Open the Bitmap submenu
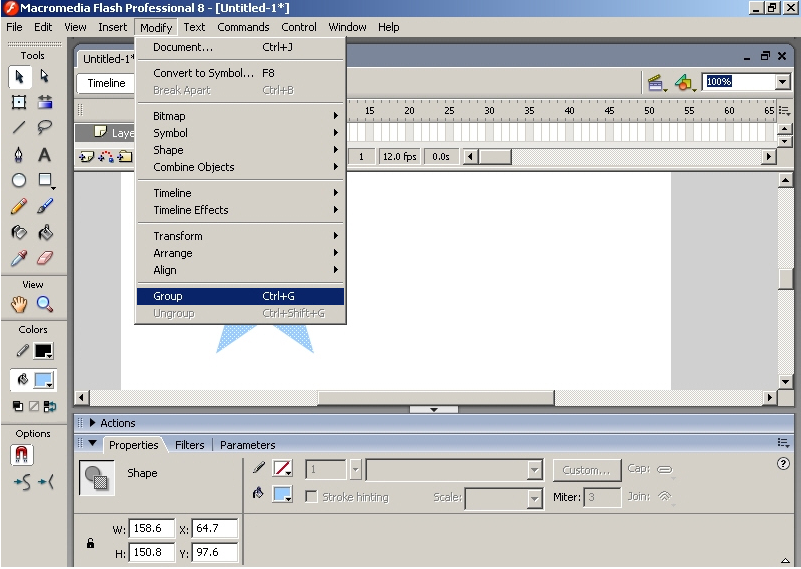Viewport: 801px width, 569px height. click(x=241, y=116)
